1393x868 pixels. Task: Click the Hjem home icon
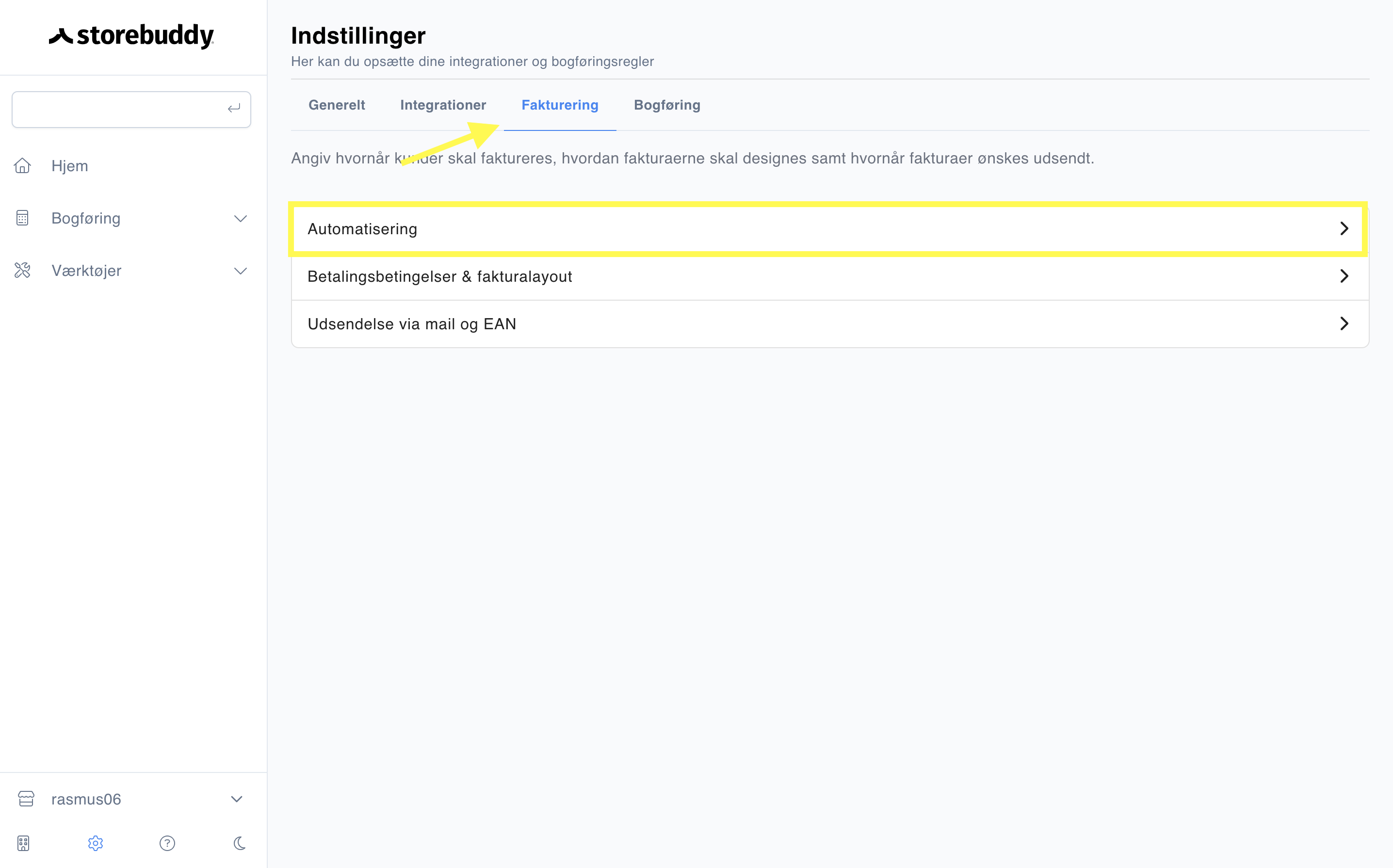(x=22, y=166)
